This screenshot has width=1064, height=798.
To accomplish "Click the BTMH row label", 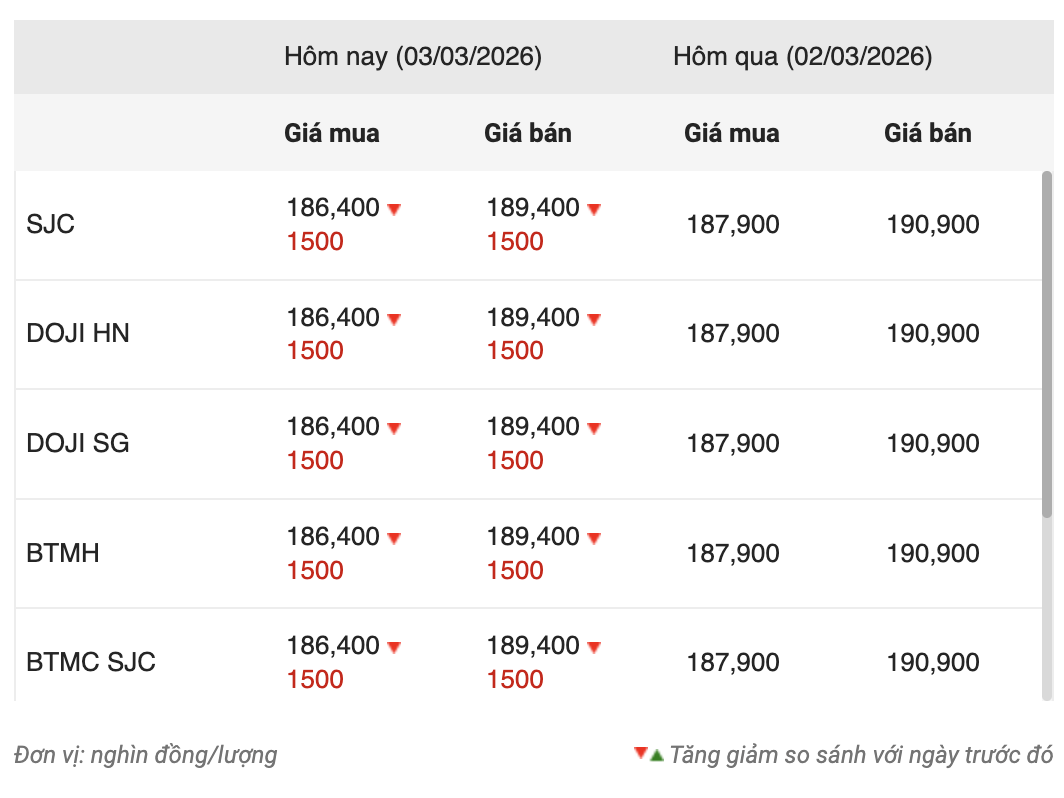I will click(x=63, y=553).
